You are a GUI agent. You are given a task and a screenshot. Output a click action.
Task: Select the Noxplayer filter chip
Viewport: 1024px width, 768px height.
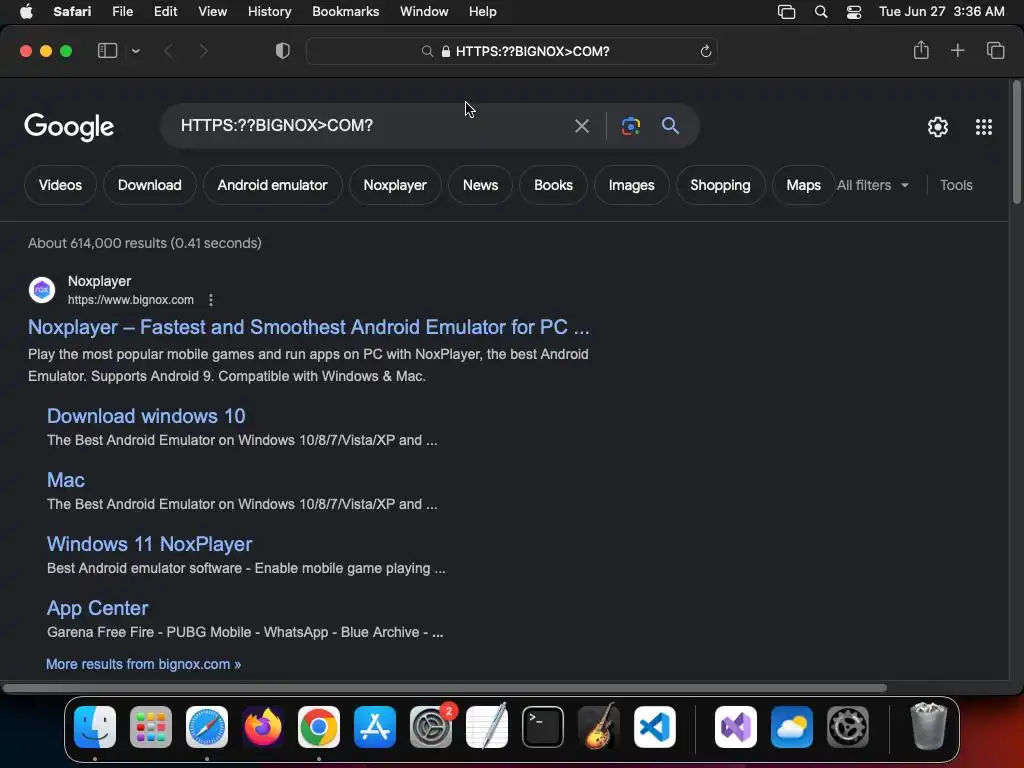coord(395,185)
